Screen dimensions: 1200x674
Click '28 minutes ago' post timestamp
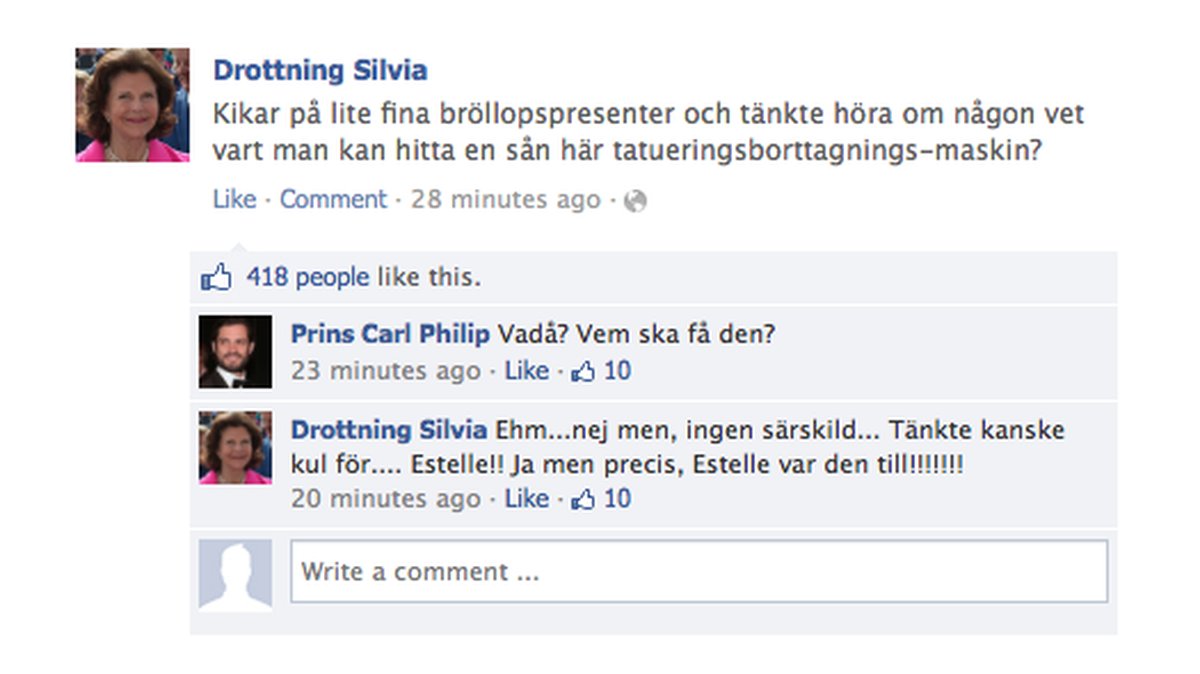506,200
